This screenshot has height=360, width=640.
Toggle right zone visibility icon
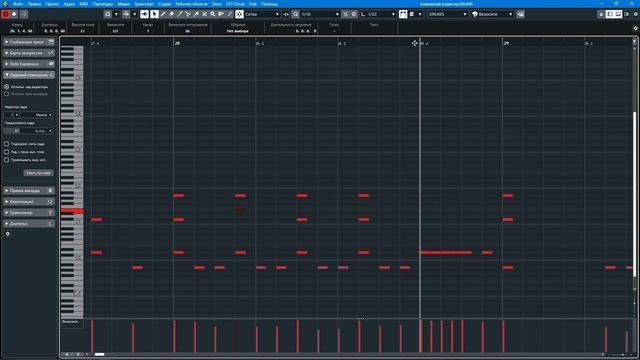627,14
